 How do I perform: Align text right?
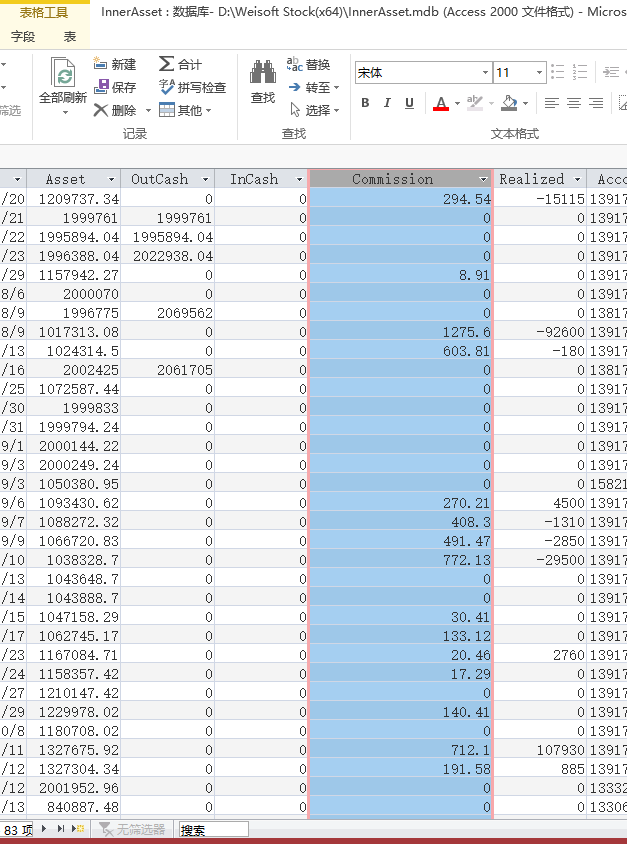[x=596, y=103]
